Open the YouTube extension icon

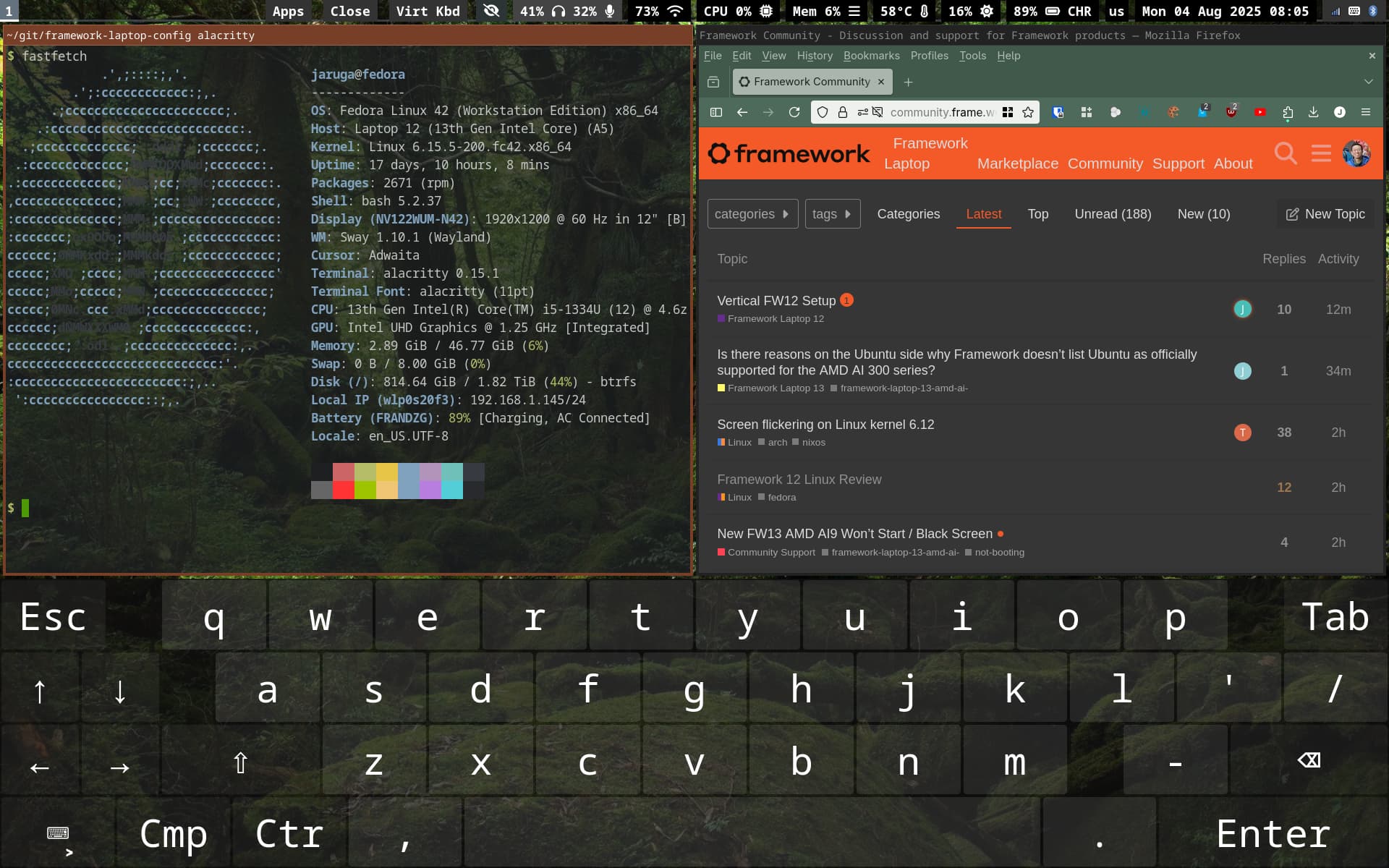[1260, 112]
